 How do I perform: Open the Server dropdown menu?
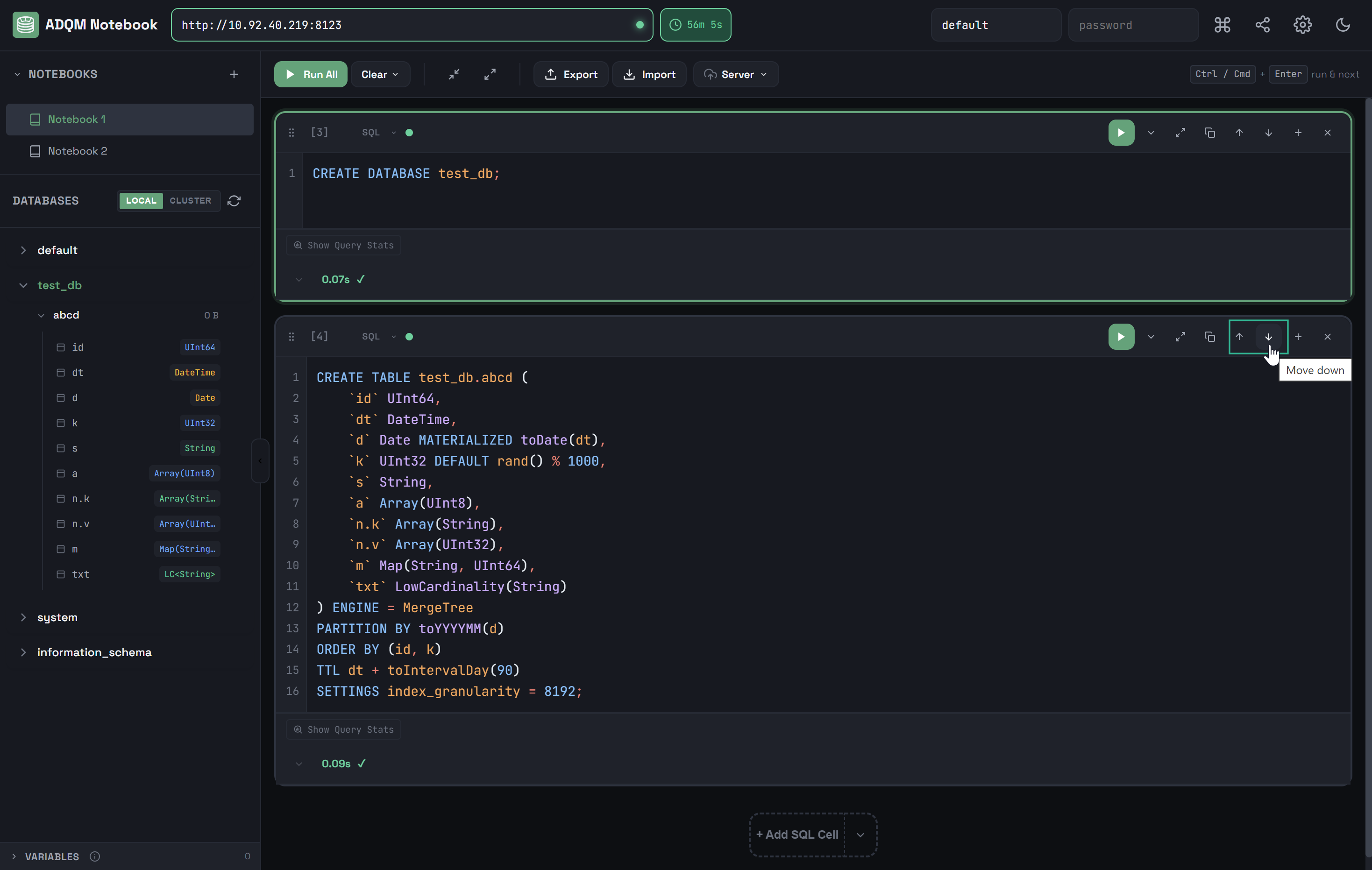point(736,74)
